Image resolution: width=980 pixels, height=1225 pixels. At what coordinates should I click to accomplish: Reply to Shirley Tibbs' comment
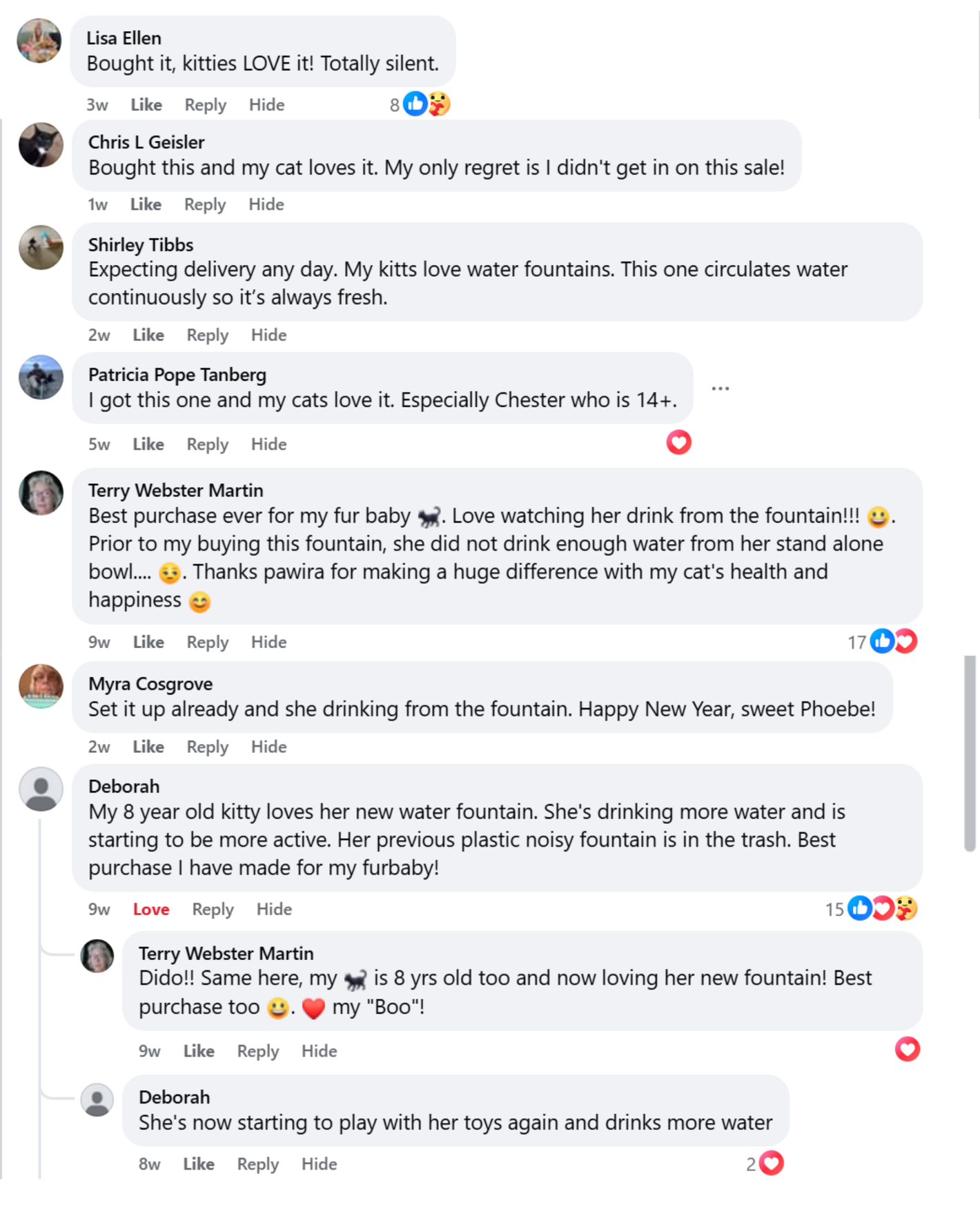click(x=207, y=335)
